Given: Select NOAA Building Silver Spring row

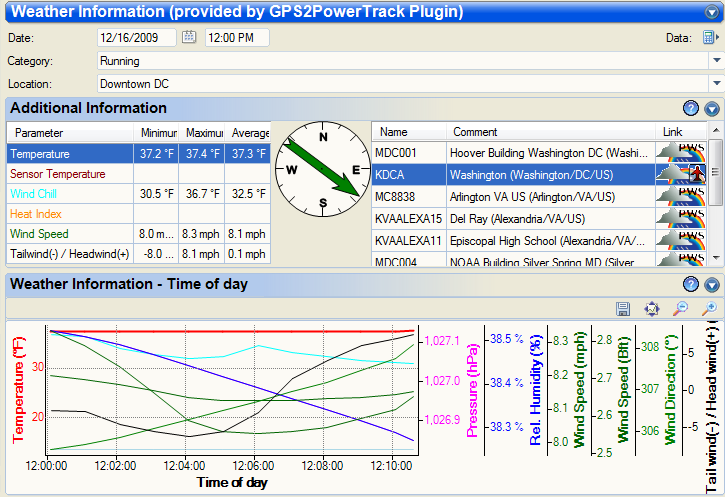Looking at the screenshot, I should [539, 260].
